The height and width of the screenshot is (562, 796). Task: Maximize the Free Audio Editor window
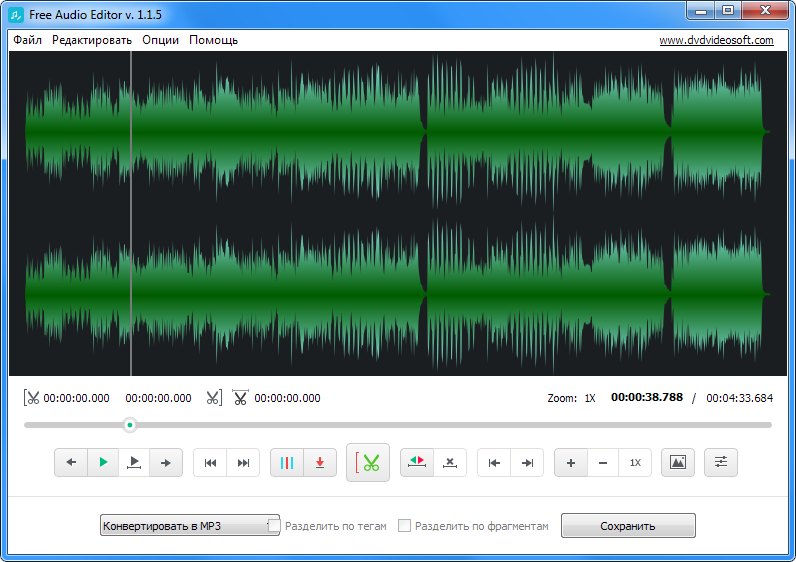pos(728,11)
